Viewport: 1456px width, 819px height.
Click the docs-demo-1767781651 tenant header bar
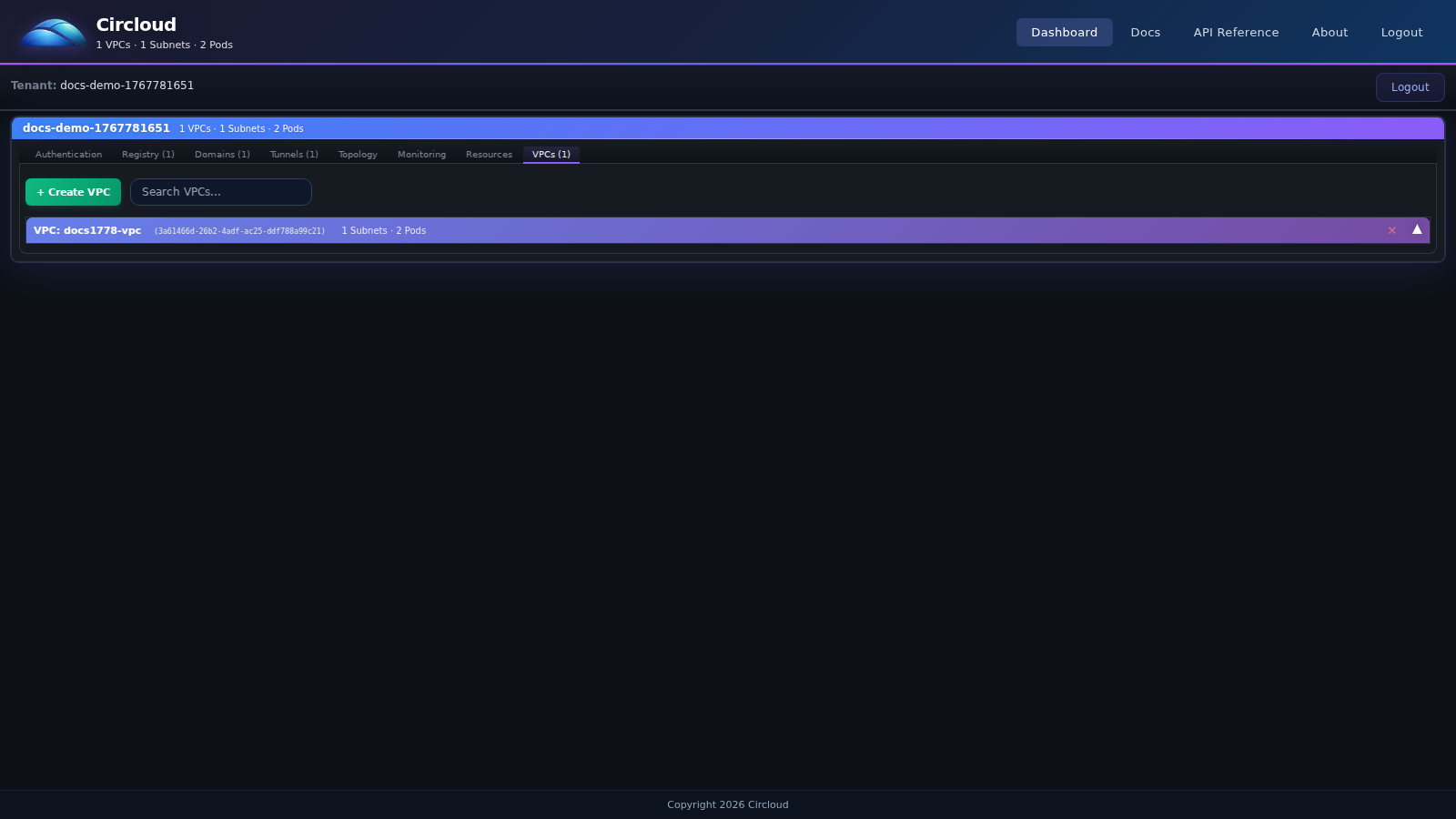click(x=728, y=128)
